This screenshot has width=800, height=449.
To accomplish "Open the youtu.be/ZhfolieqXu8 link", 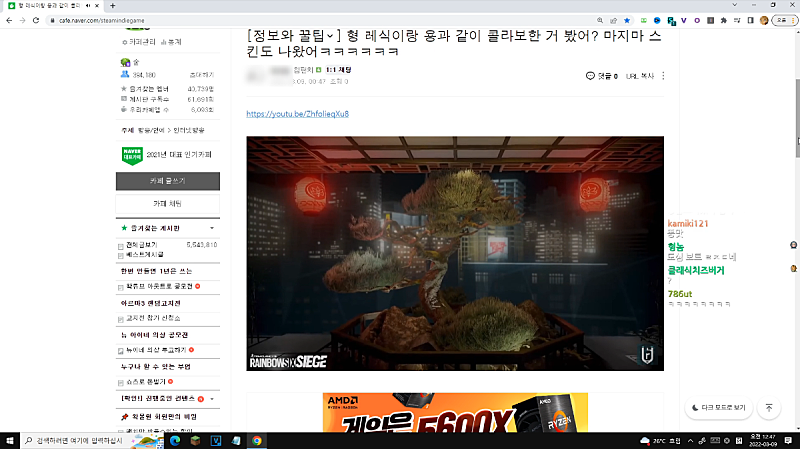I will click(297, 114).
